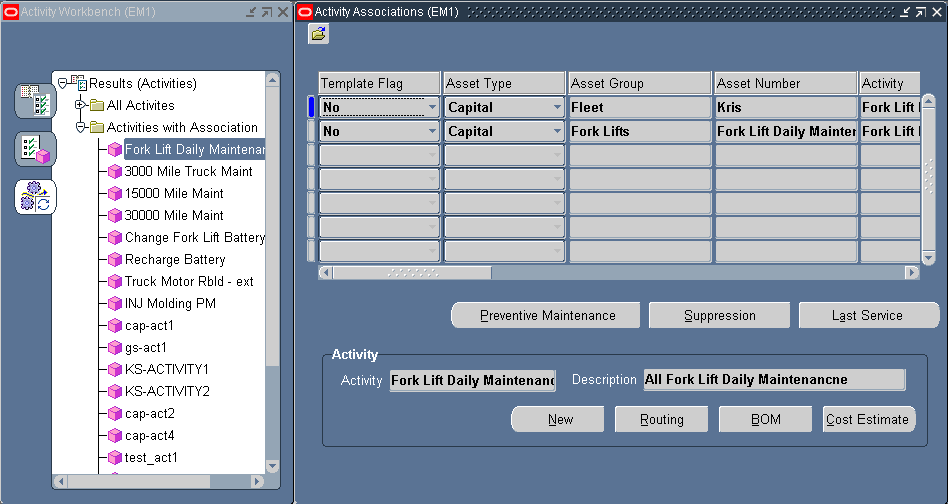Click the Description field in Activity section
This screenshot has height=504, width=948.
click(x=774, y=380)
